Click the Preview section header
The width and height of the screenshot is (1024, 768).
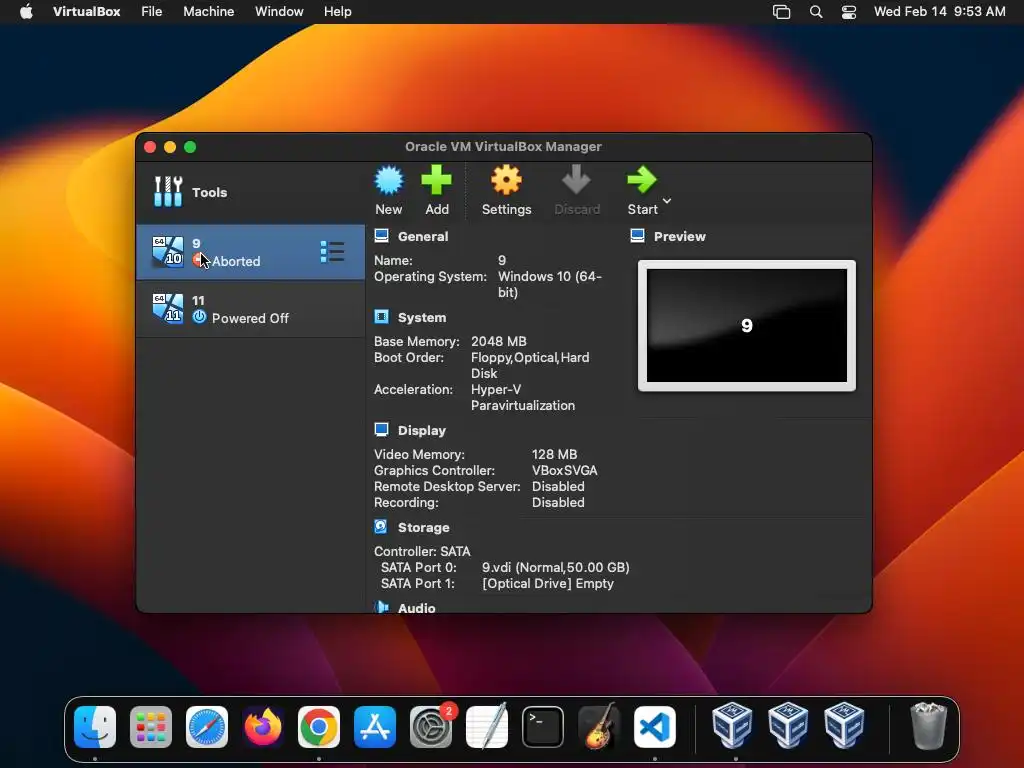pyautogui.click(x=680, y=236)
